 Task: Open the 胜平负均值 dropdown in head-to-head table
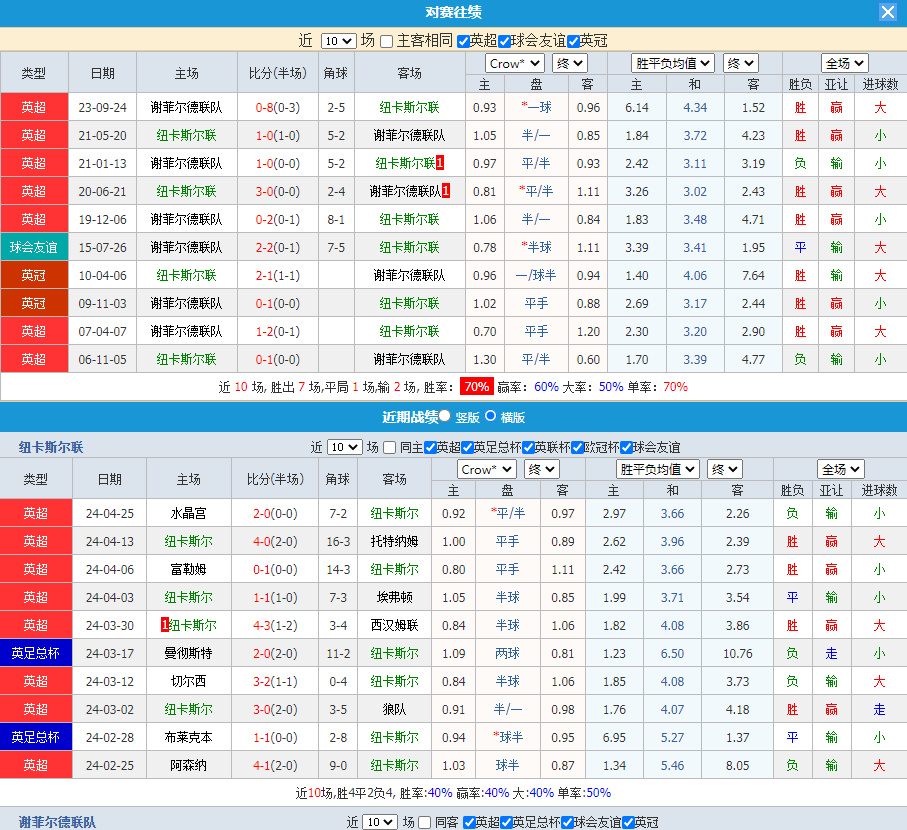pos(673,63)
